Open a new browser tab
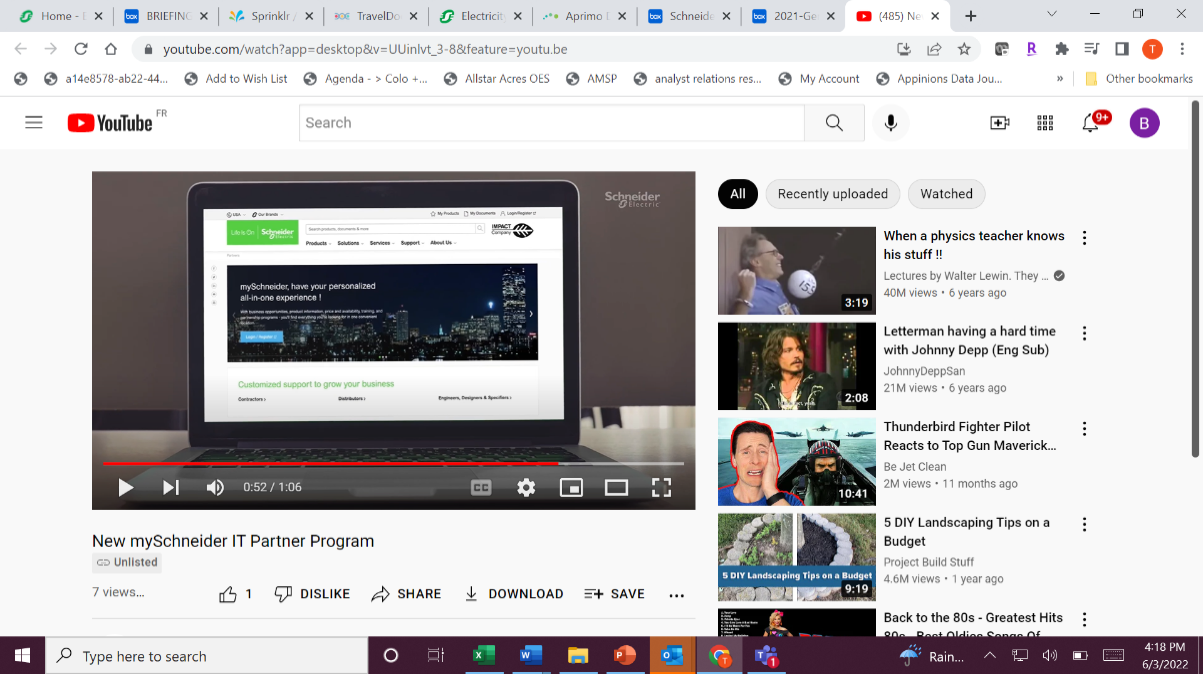Screen dimensions: 1203x674 [x=970, y=16]
